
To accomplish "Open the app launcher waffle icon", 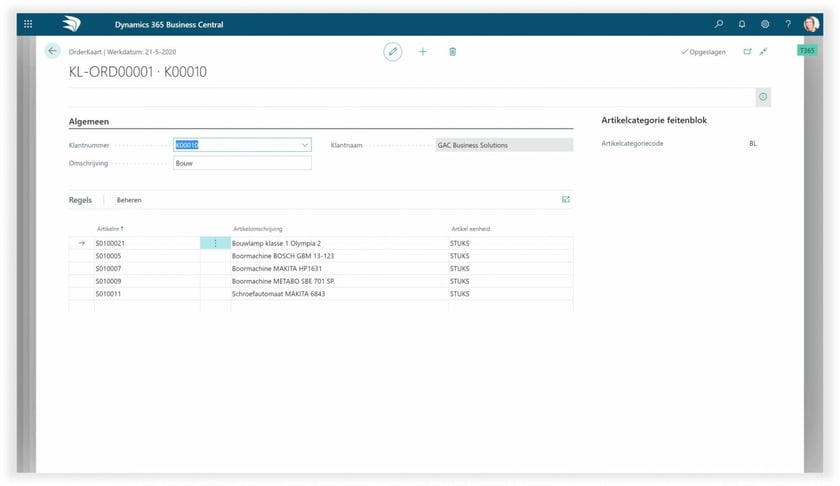I will (28, 24).
